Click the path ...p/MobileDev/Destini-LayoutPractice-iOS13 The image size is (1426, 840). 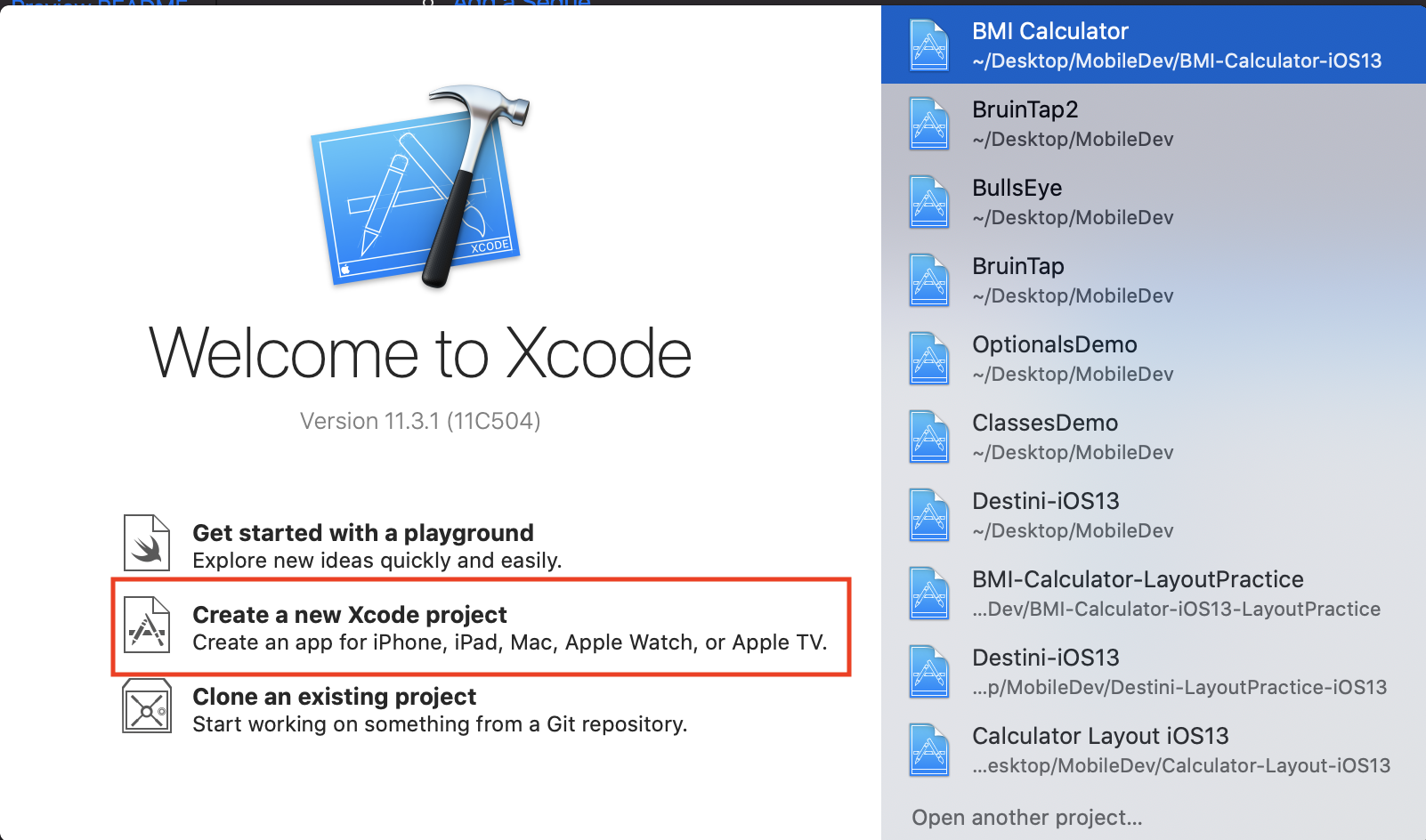(1179, 687)
